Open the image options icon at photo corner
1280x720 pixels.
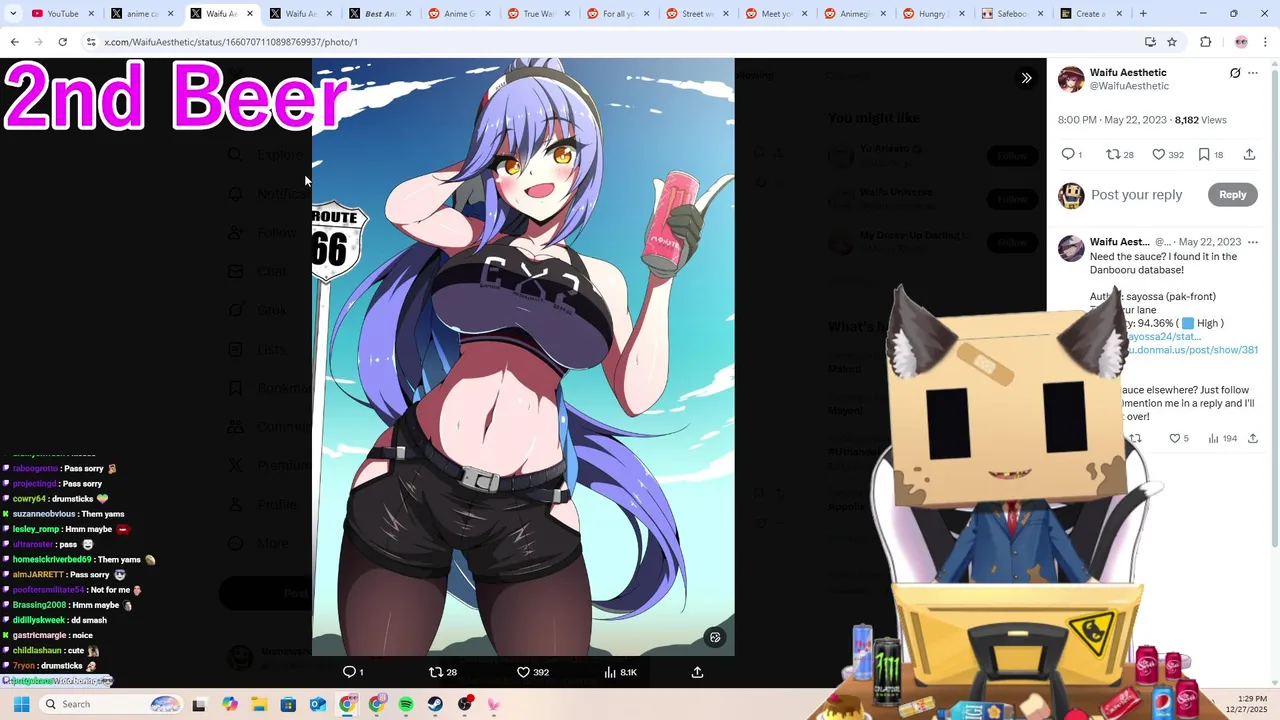[715, 637]
